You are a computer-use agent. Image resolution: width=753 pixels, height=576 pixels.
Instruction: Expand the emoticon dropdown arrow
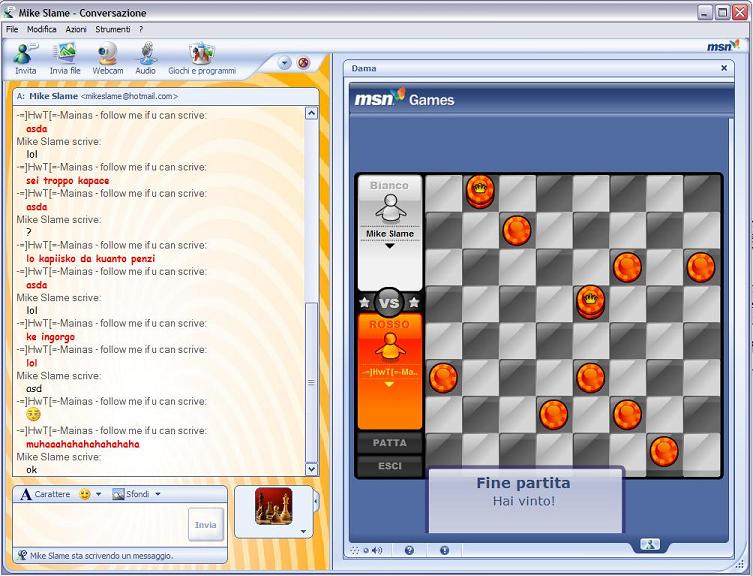98,494
